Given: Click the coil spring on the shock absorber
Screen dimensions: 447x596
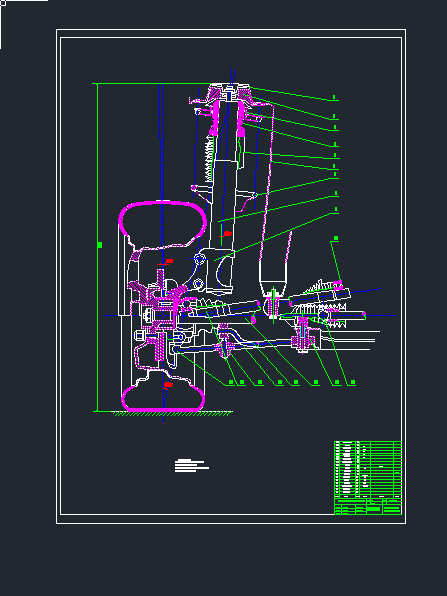Looking at the screenshot, I should pyautogui.click(x=208, y=159).
